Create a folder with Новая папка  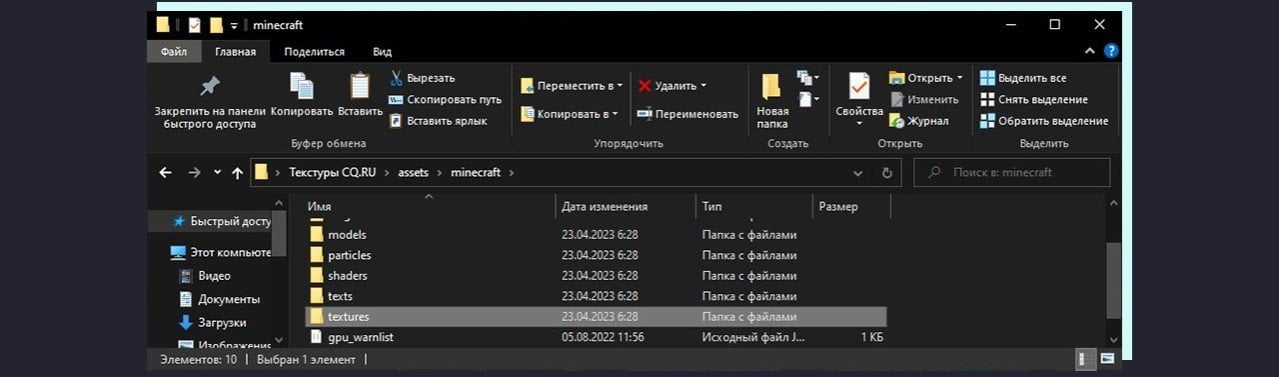pyautogui.click(x=772, y=100)
